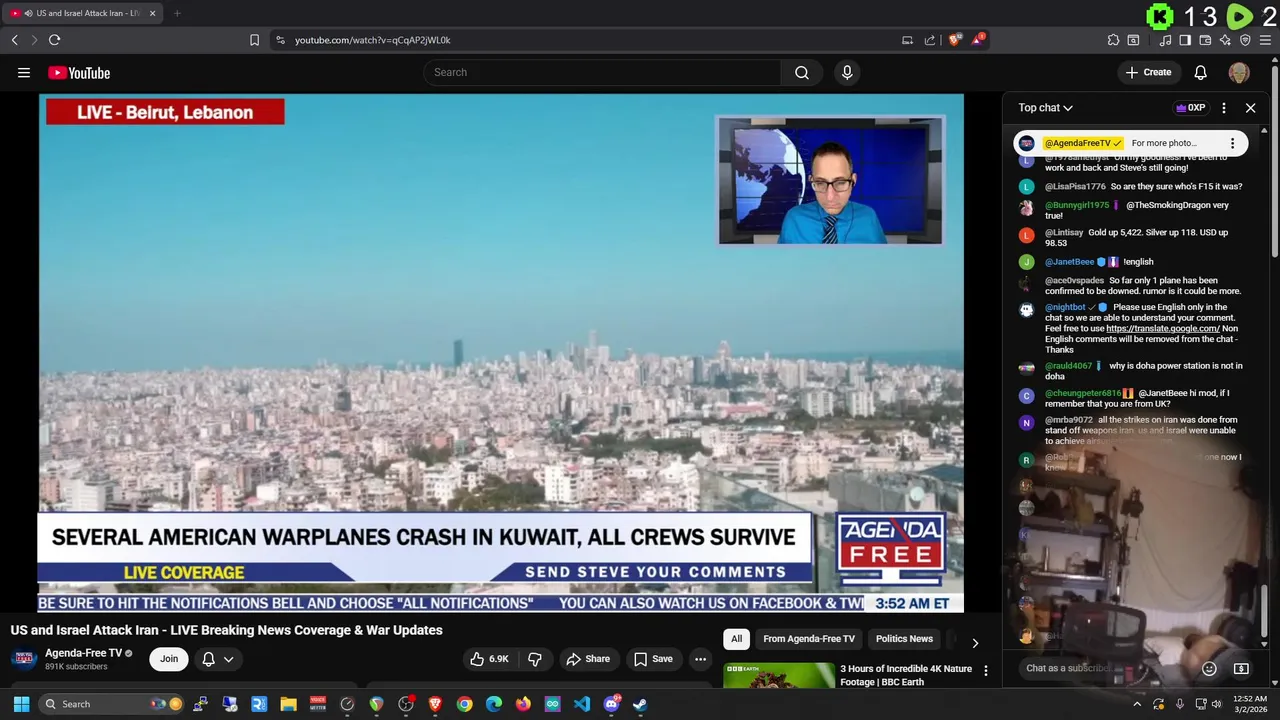Open the 4K Nature Footage video thumbnail

779,675
